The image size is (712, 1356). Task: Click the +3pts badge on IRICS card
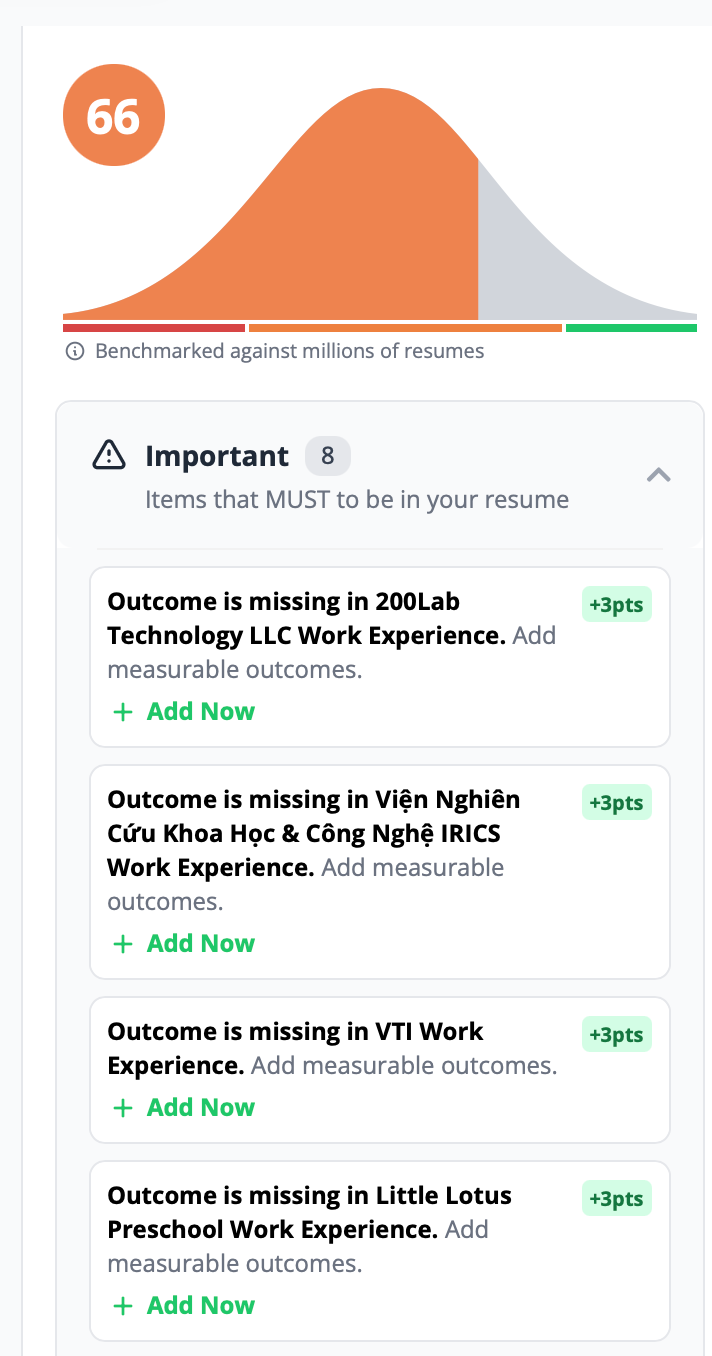tap(616, 803)
